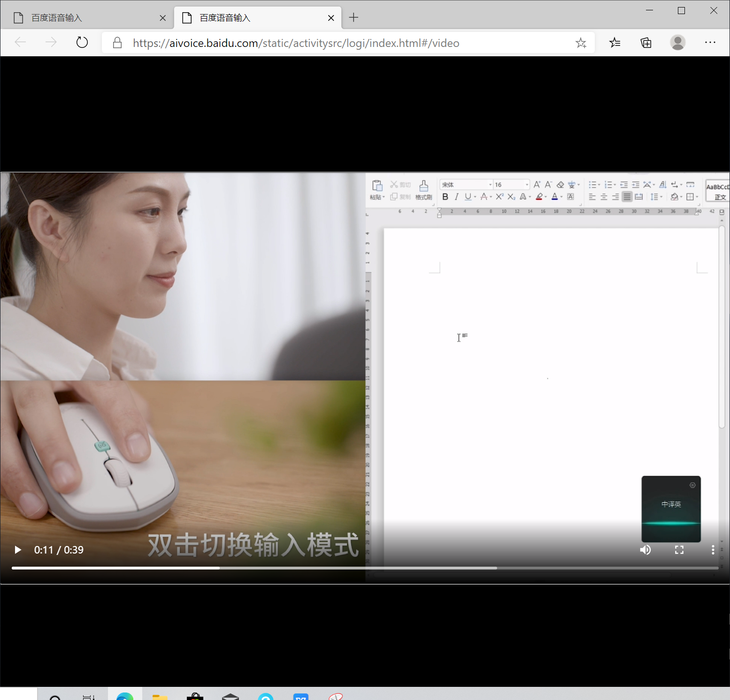View site info via the lock icon
The image size is (730, 700).
point(117,43)
